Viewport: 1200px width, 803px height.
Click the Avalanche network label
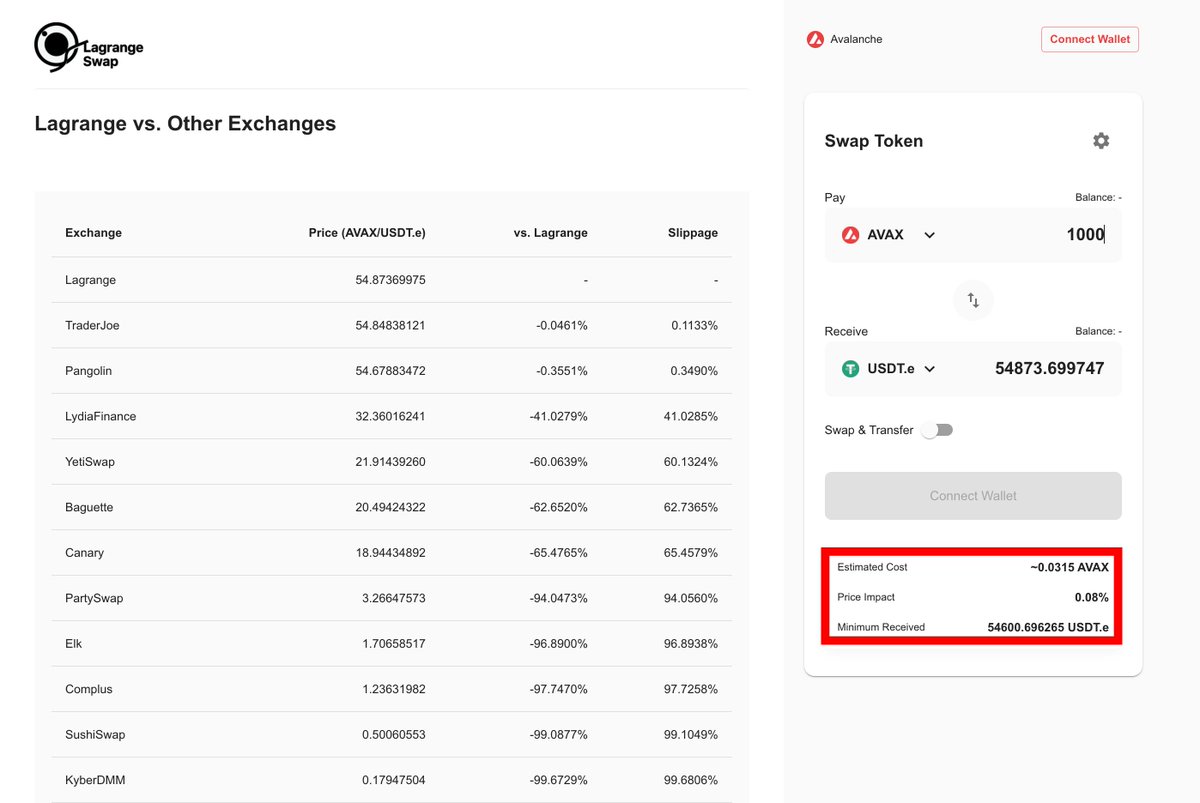click(856, 40)
